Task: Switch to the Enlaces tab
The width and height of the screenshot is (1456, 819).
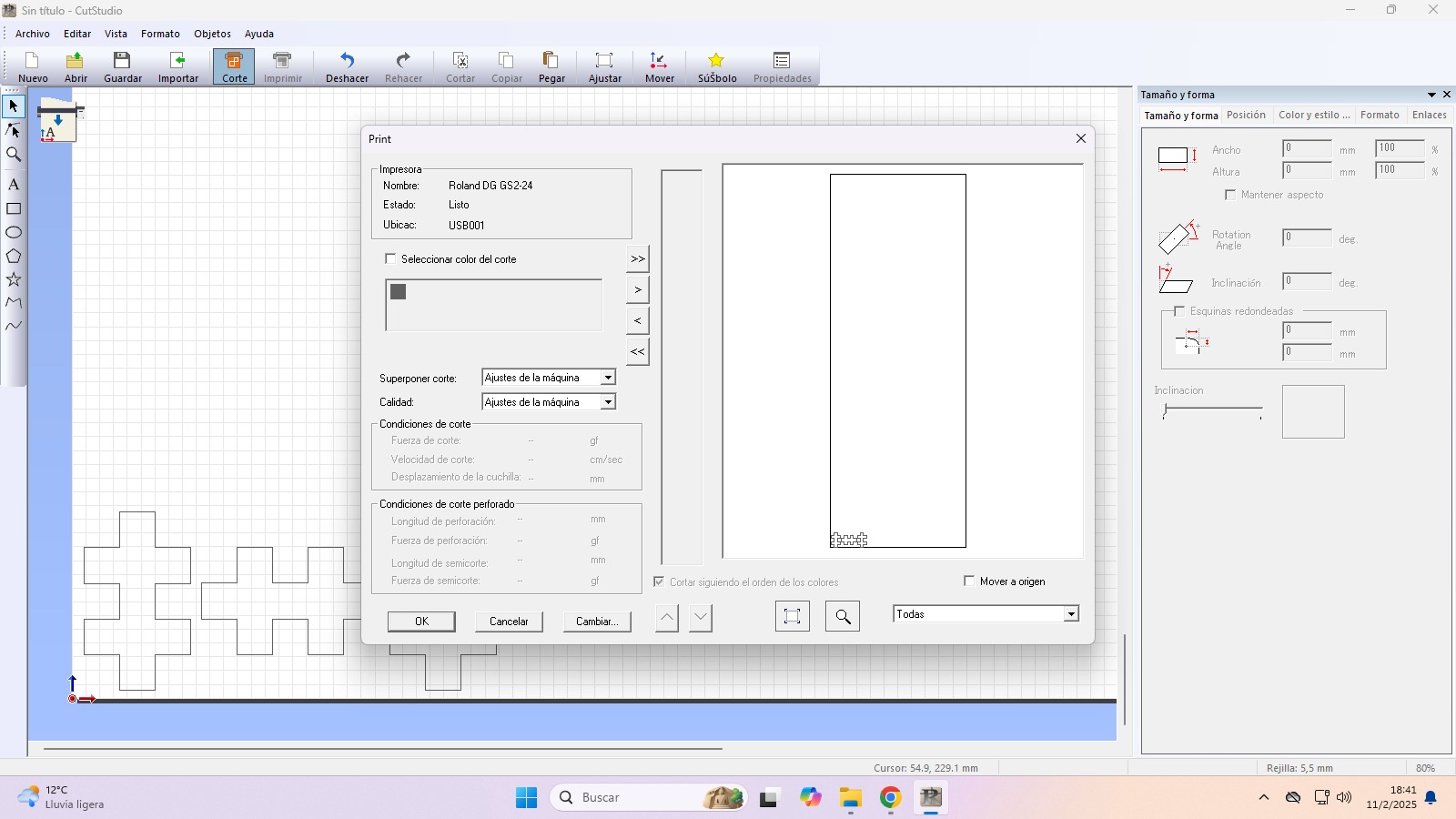Action: pos(1429,115)
